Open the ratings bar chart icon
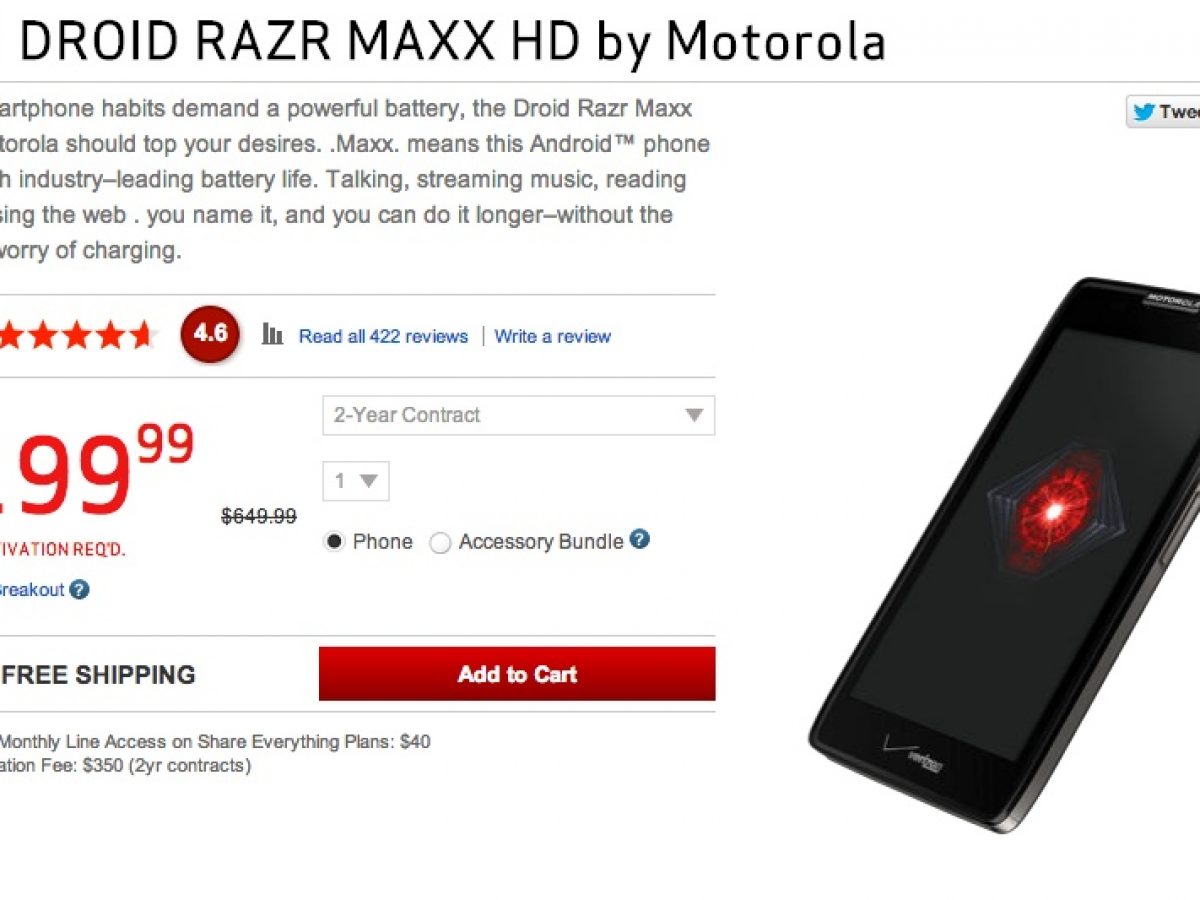Viewport: 1200px width, 900px height. [272, 334]
